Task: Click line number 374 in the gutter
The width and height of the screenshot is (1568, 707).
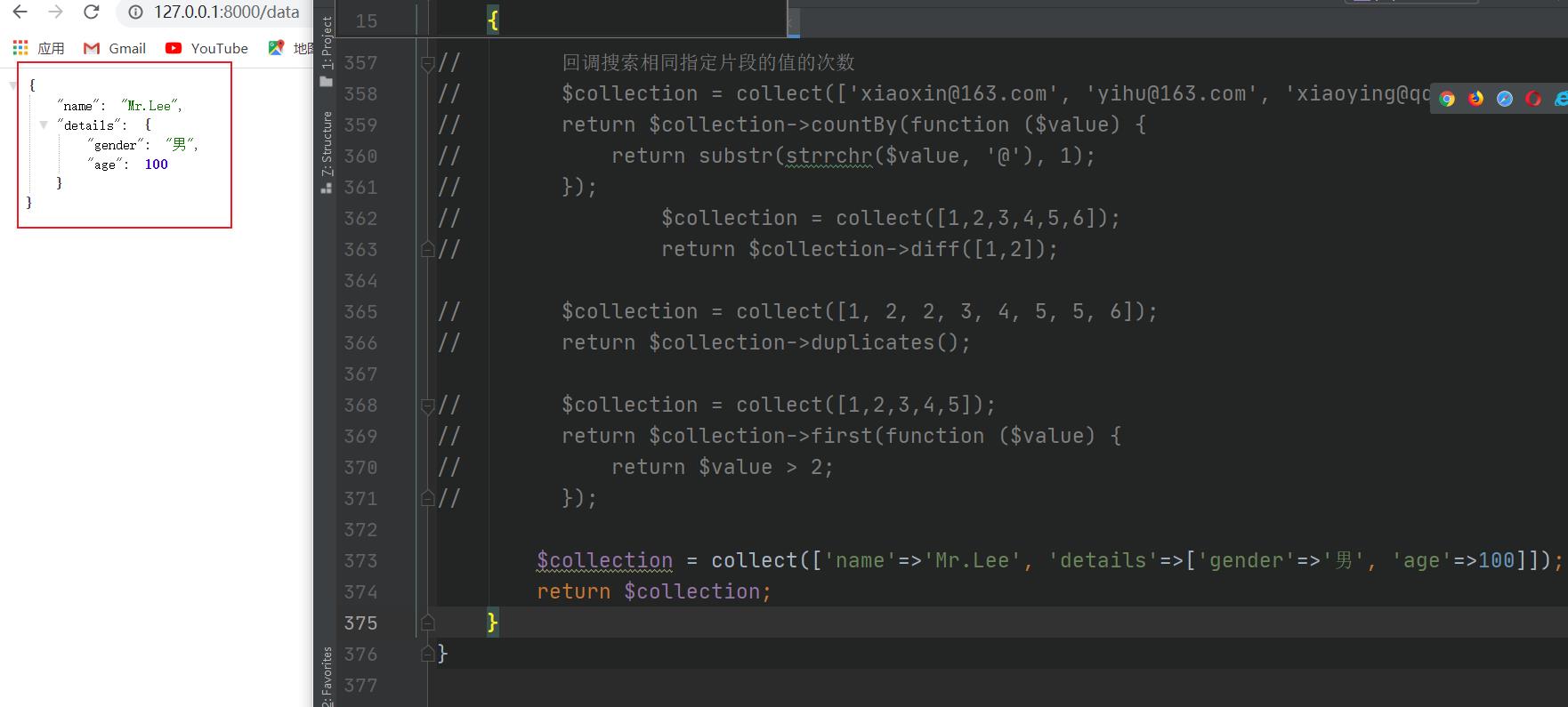Action: click(360, 592)
